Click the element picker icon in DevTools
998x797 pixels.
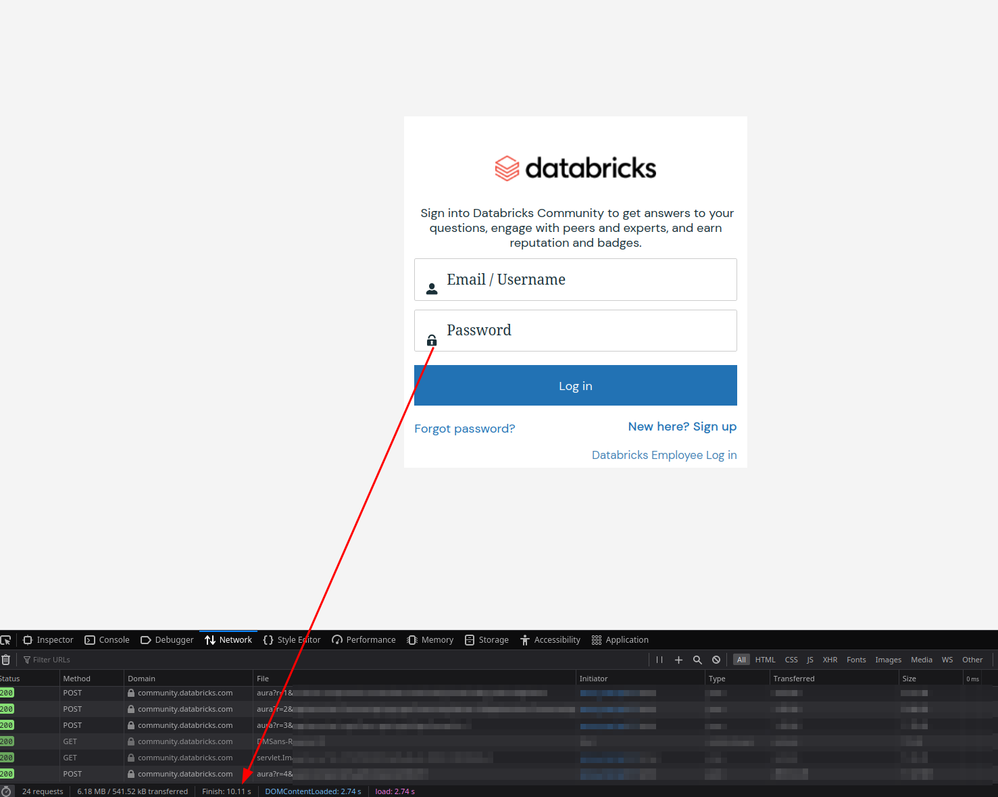tap(6, 640)
